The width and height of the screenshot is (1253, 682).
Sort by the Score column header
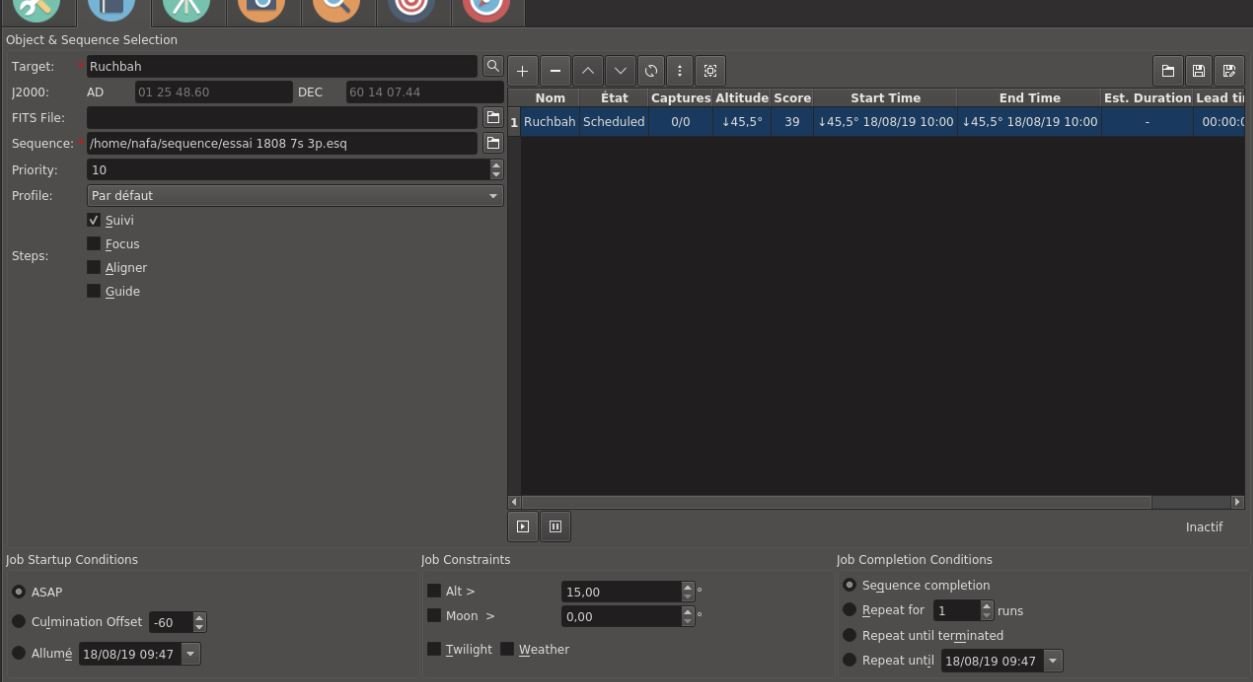click(x=792, y=98)
